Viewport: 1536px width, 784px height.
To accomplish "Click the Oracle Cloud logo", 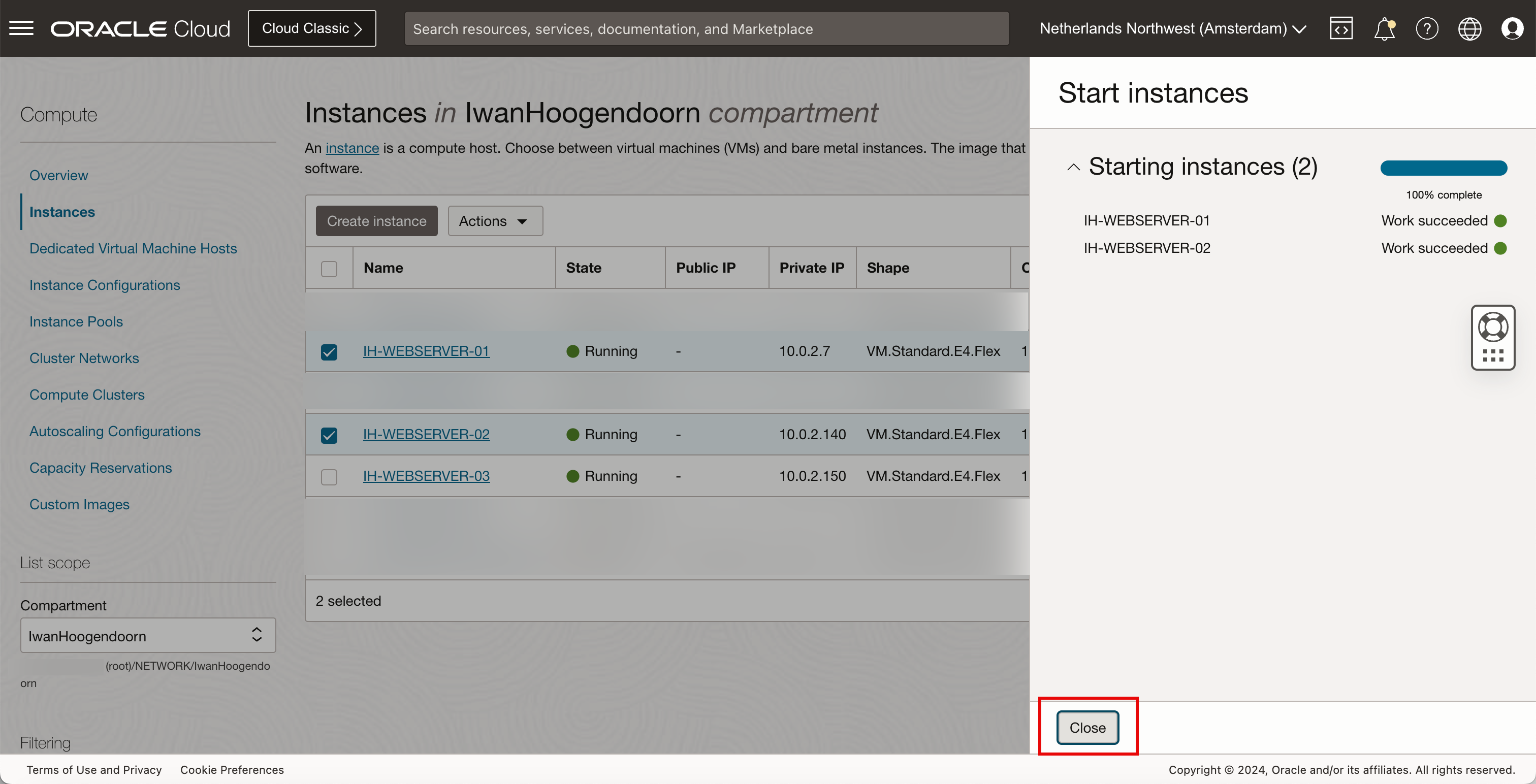I will [x=140, y=28].
